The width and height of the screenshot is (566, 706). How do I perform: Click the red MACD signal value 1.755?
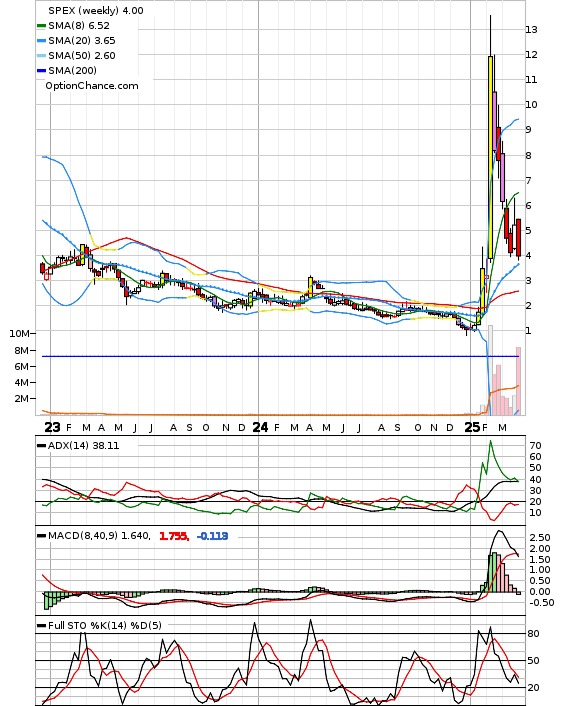(x=174, y=536)
